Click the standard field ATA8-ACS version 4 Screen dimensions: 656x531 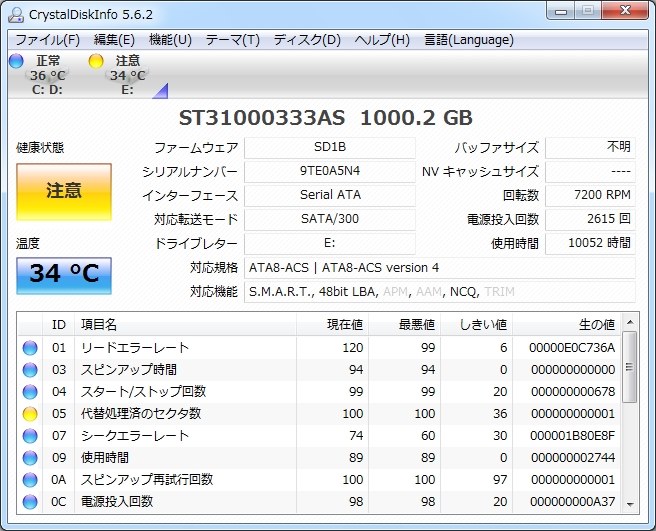pos(440,268)
